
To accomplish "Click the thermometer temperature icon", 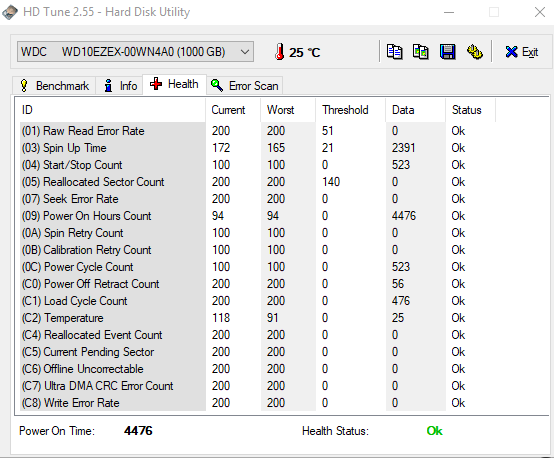I will pyautogui.click(x=279, y=52).
